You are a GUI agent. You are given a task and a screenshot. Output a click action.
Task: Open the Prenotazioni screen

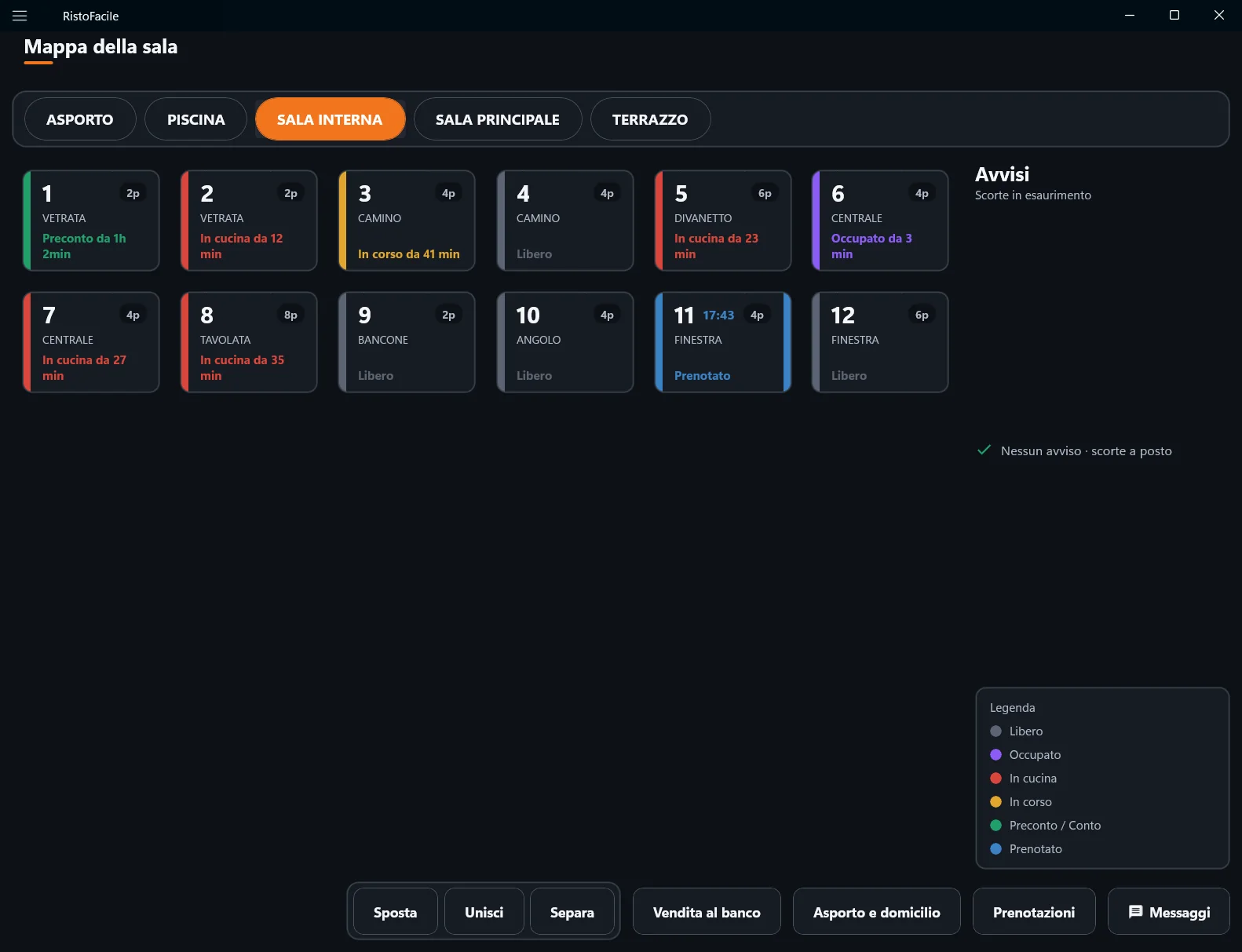[x=1034, y=911]
